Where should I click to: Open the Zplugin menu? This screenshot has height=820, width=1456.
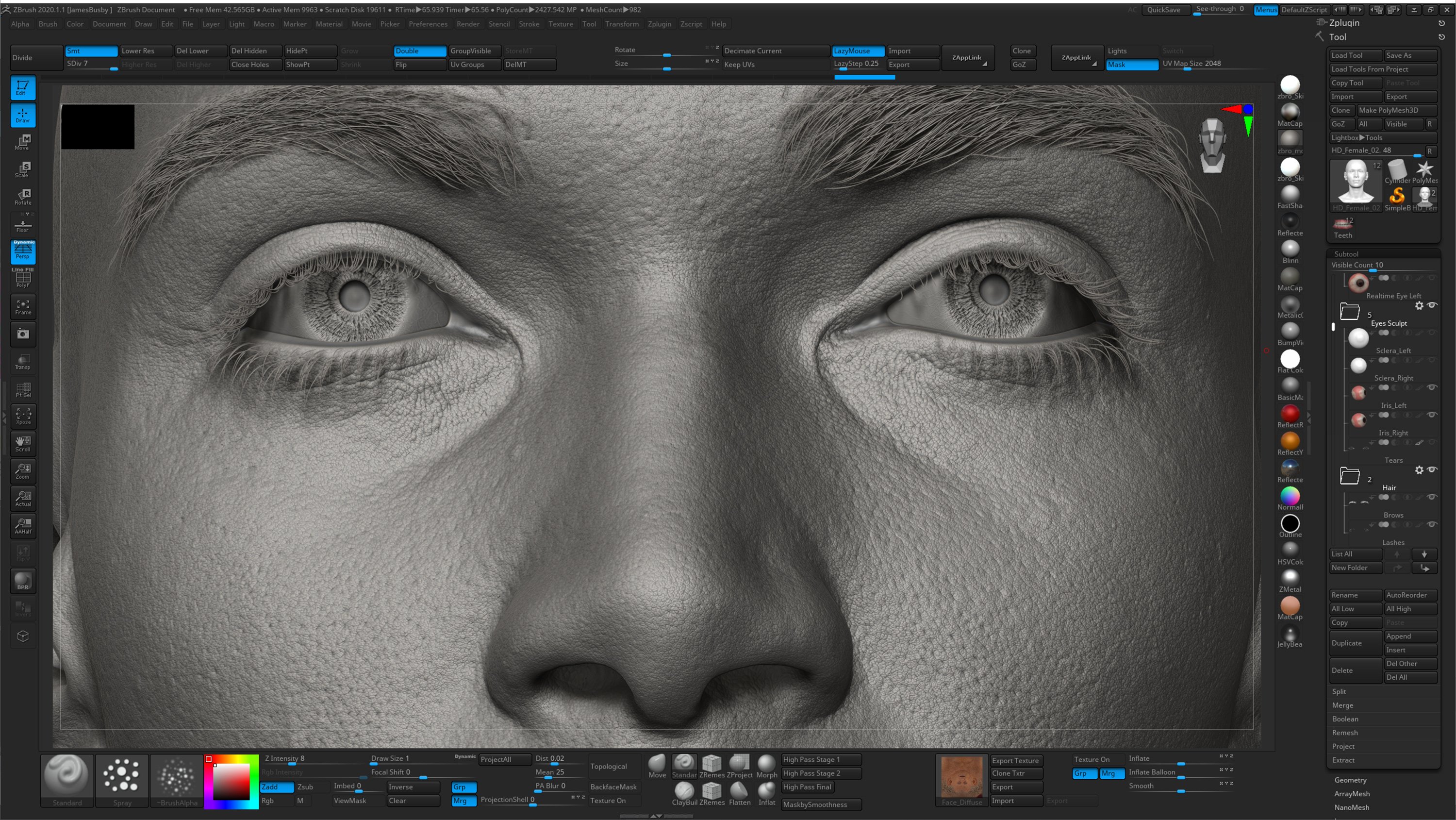[x=660, y=24]
